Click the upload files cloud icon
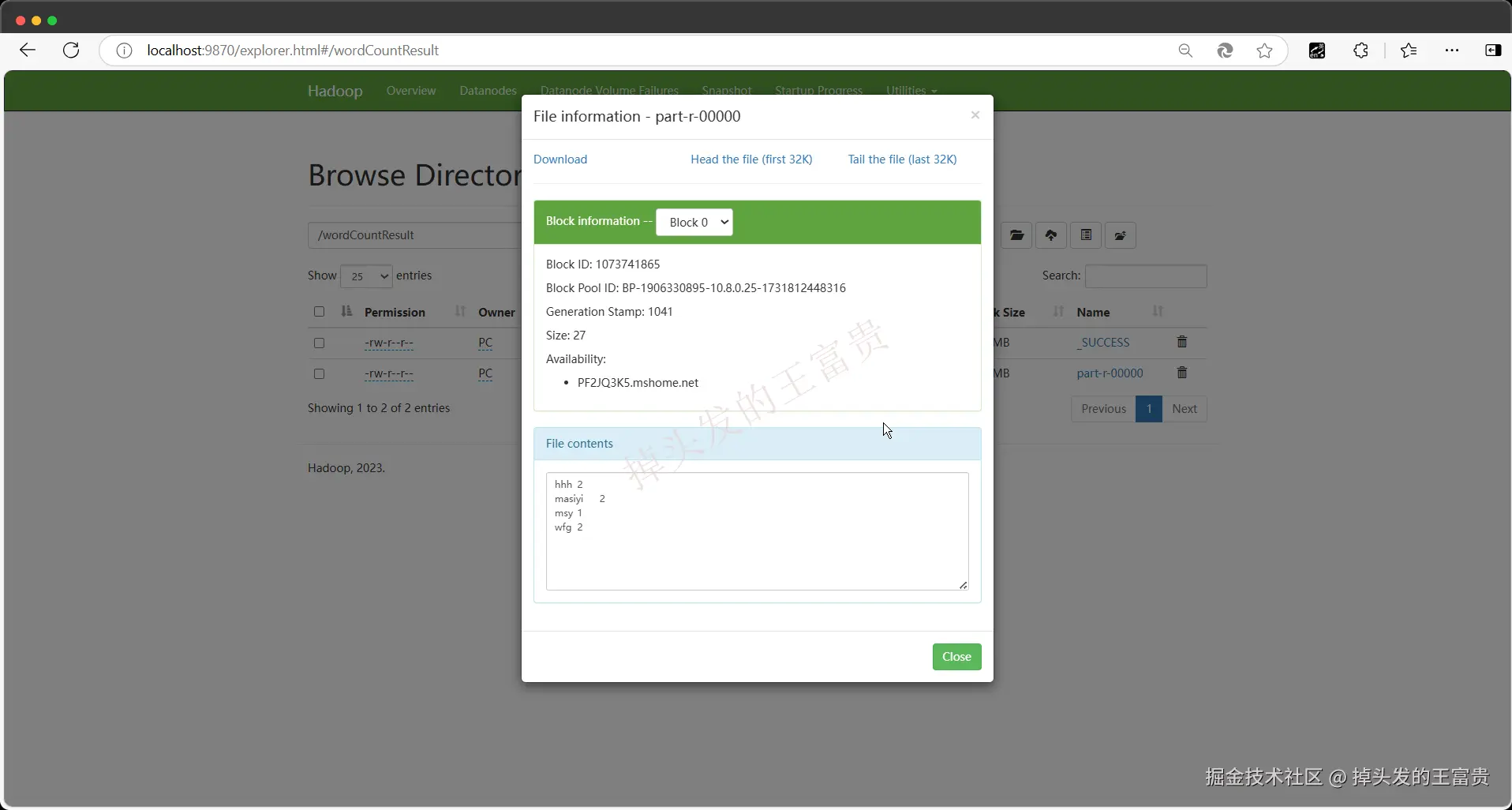Viewport: 1512px width, 810px height. tap(1051, 235)
